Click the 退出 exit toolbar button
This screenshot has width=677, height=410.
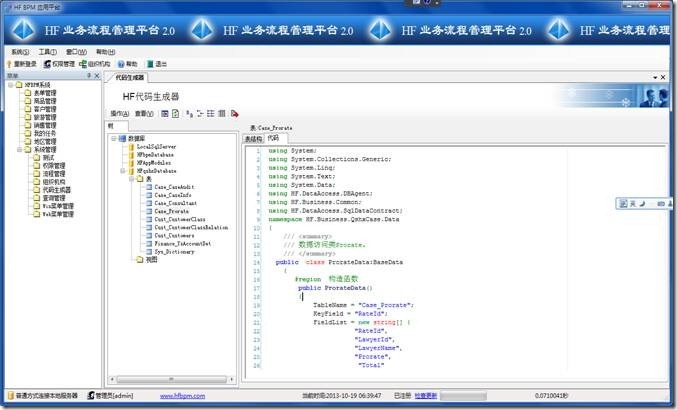tap(157, 64)
